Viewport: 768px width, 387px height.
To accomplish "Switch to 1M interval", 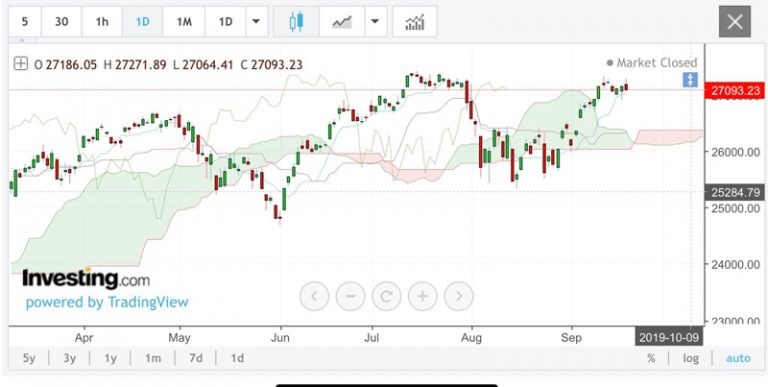I will pos(184,22).
